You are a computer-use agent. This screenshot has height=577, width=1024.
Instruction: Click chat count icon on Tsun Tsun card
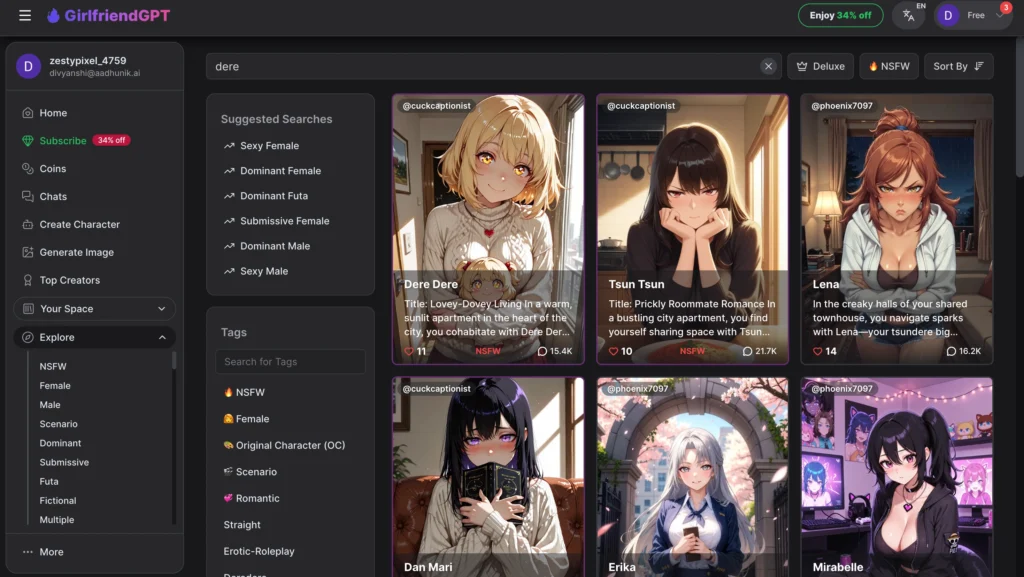click(747, 351)
